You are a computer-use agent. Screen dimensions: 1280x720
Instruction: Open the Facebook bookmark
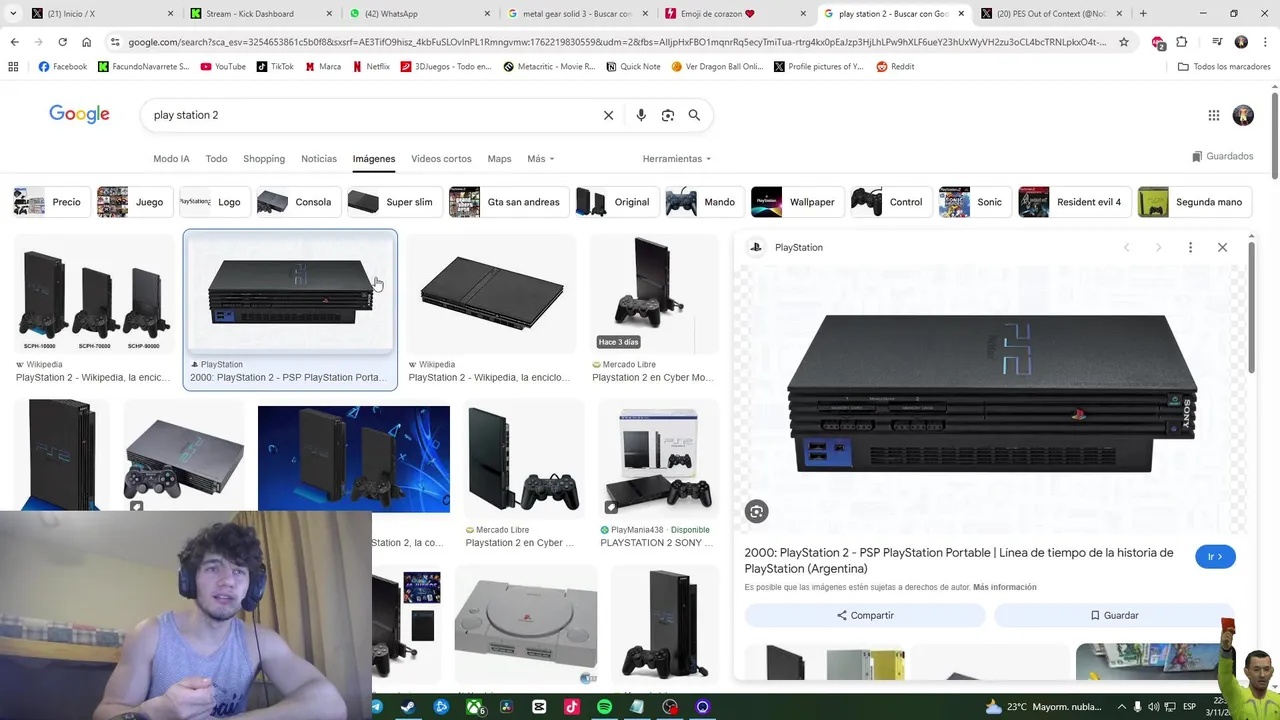point(62,67)
